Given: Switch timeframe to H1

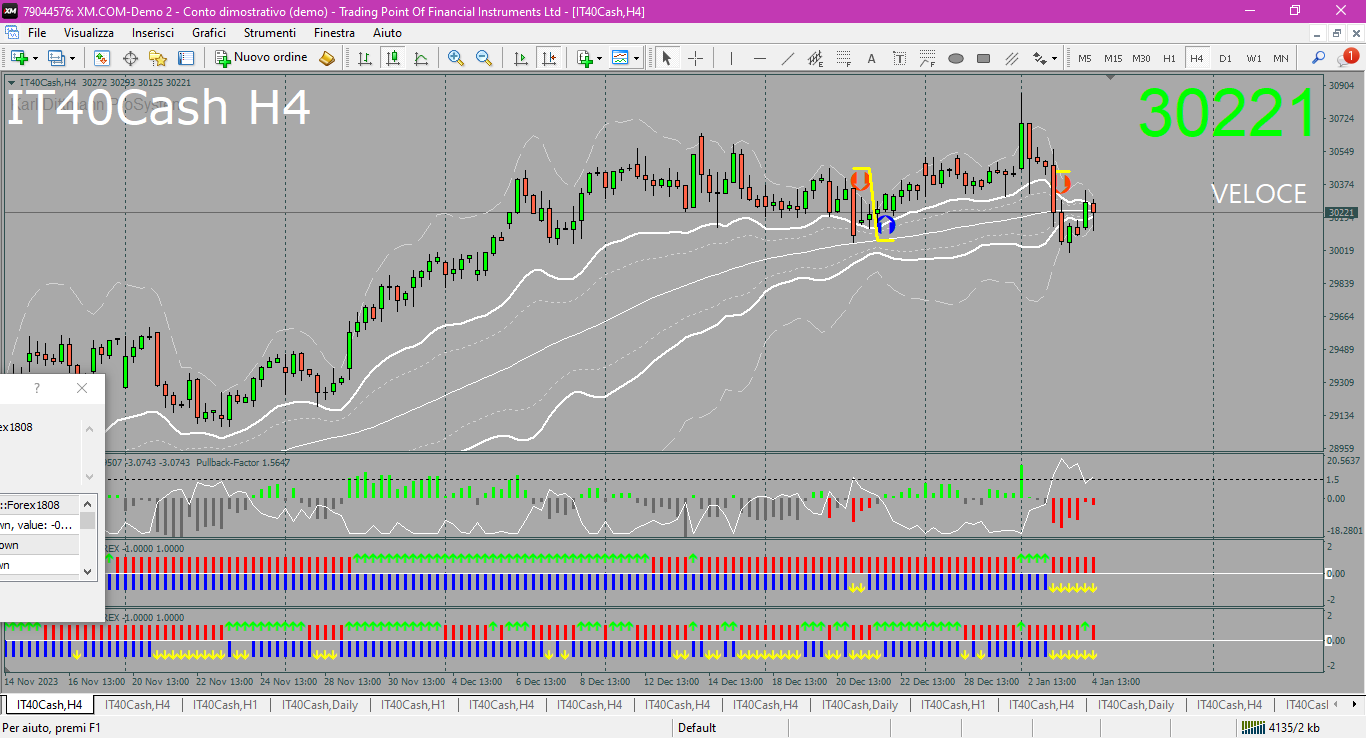Looking at the screenshot, I should pos(1169,58).
